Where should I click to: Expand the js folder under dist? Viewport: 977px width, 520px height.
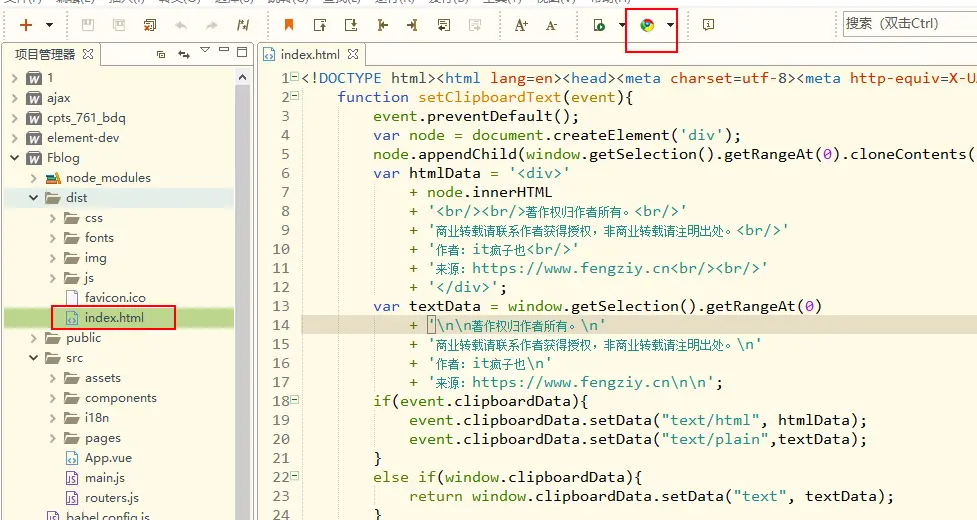53,278
